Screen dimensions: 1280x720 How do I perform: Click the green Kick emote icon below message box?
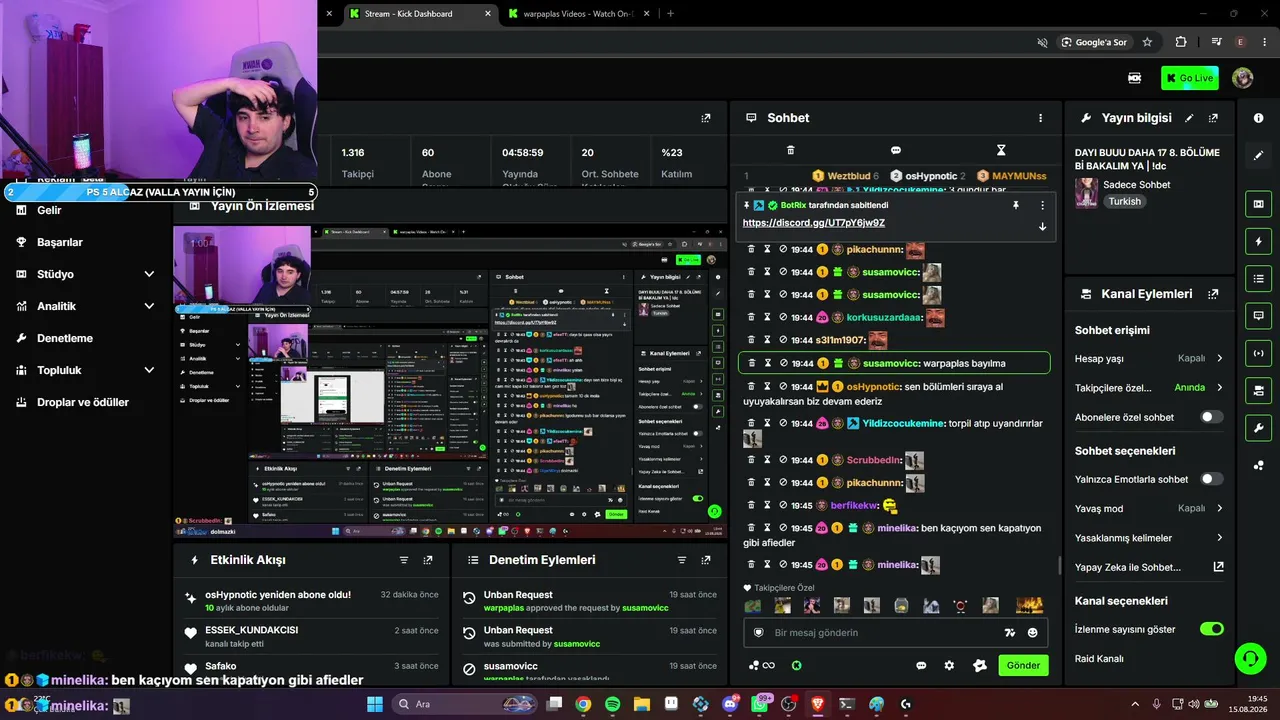[x=796, y=665]
